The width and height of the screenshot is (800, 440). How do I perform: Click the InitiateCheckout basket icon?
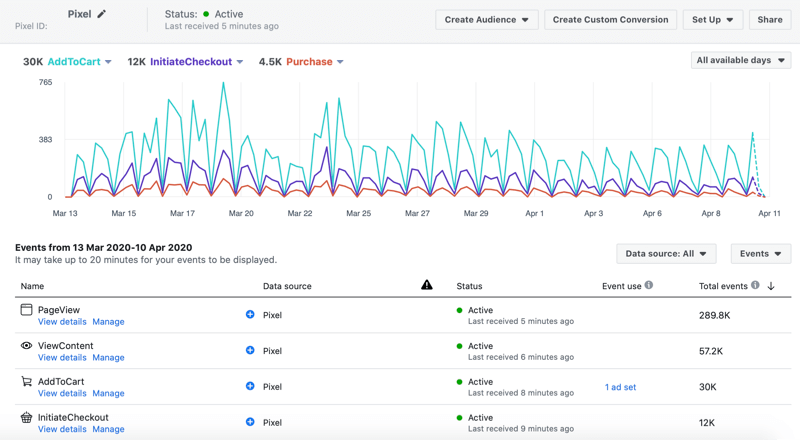pos(27,418)
